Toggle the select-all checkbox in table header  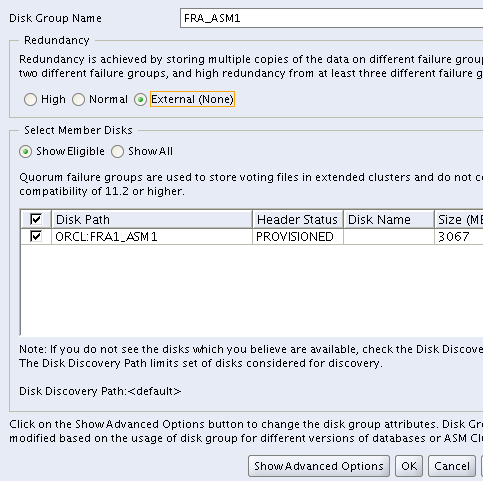36,219
